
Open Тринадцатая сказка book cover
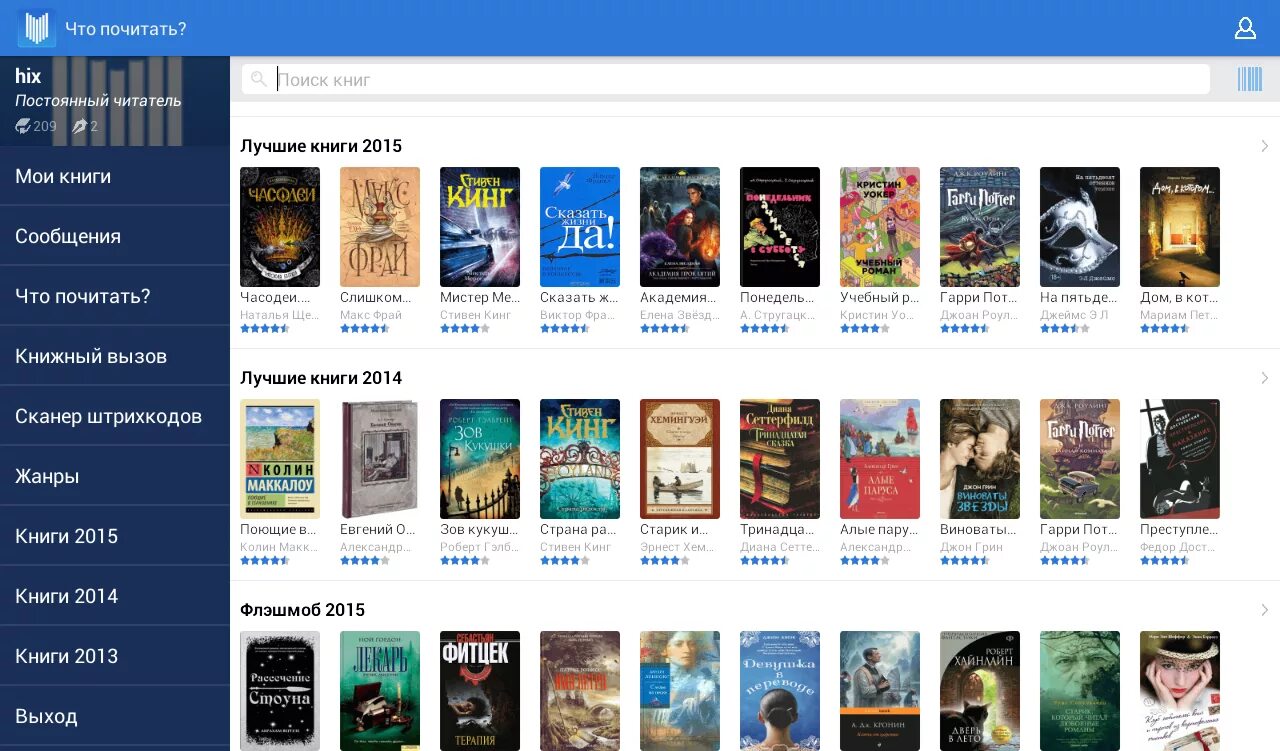point(780,459)
